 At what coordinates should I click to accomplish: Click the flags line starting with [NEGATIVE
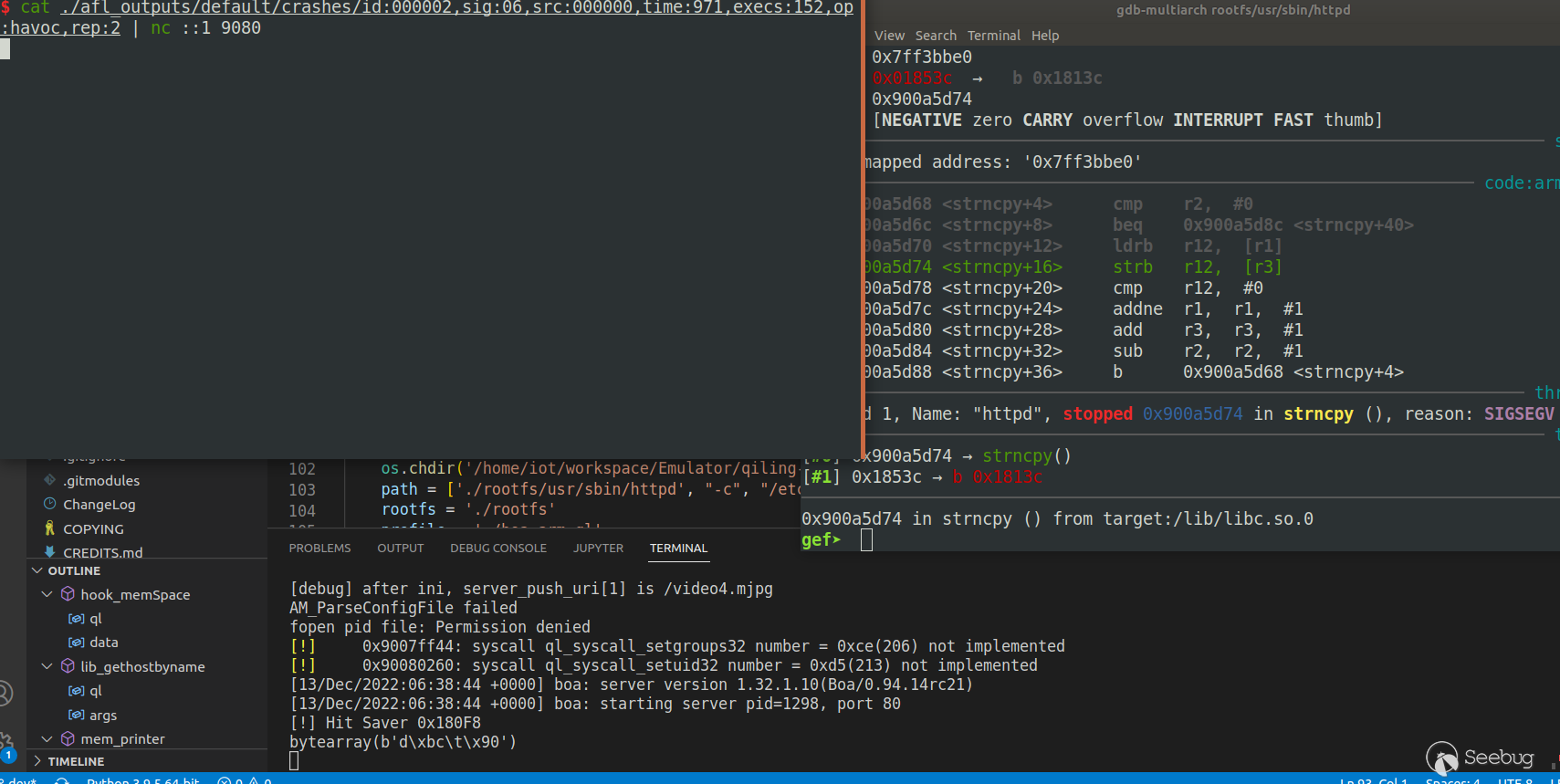pyautogui.click(x=1127, y=120)
